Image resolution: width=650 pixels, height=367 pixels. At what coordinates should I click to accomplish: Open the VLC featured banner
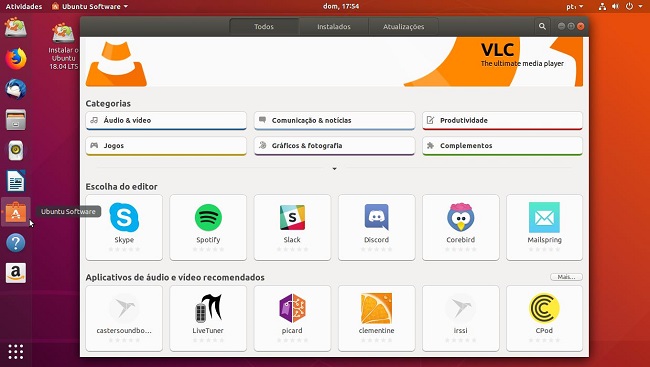tap(334, 62)
